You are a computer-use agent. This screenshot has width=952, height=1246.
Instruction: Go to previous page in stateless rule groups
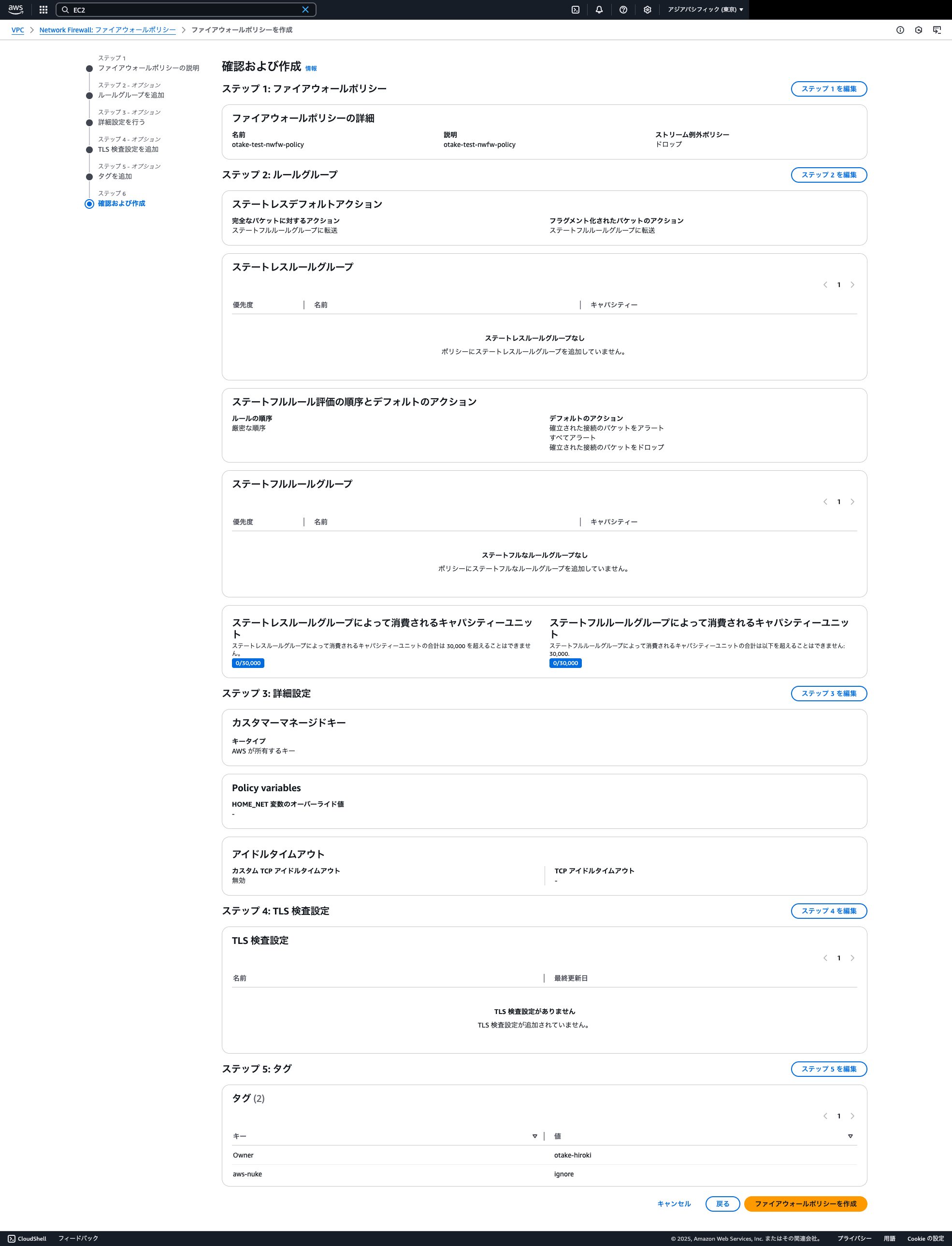825,285
